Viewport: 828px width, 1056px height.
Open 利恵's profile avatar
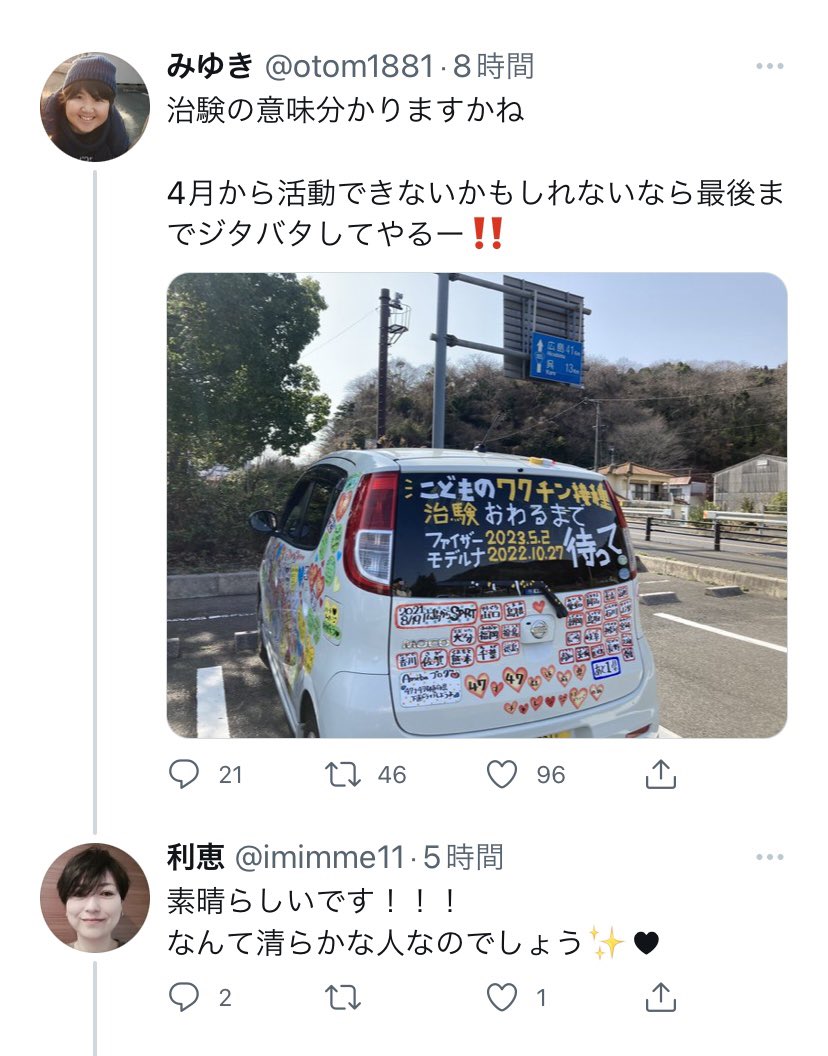point(95,898)
